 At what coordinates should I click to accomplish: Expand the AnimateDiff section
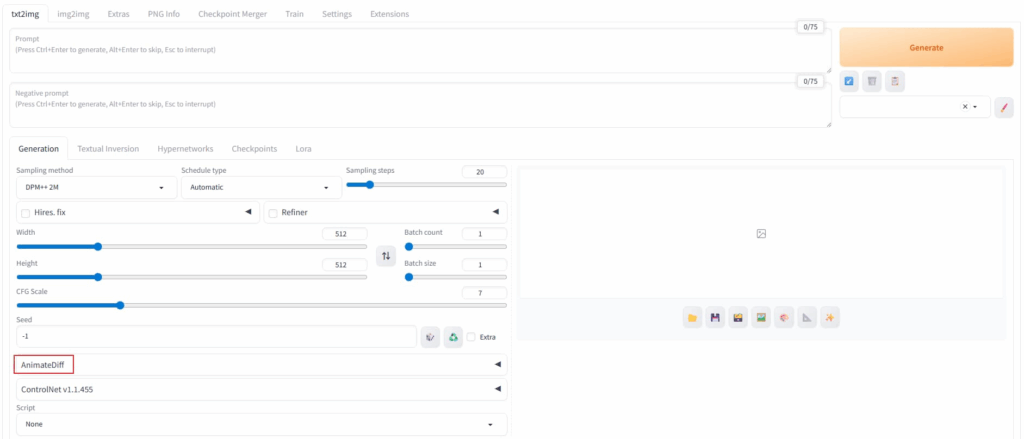pos(260,365)
